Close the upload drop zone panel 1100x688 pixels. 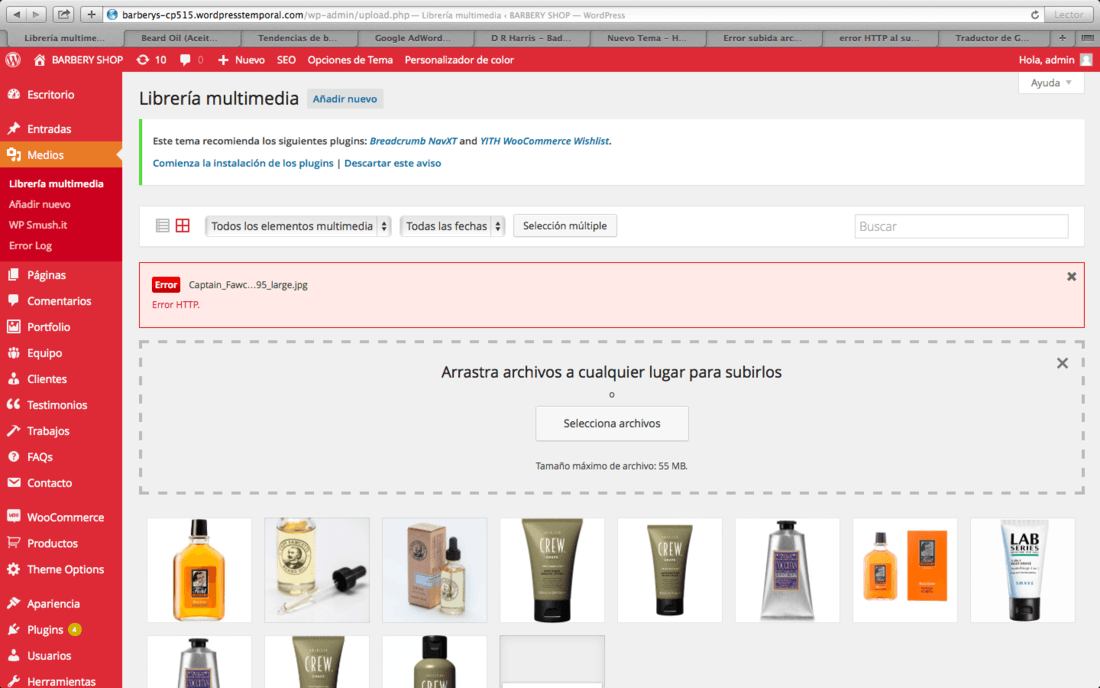pyautogui.click(x=1062, y=363)
